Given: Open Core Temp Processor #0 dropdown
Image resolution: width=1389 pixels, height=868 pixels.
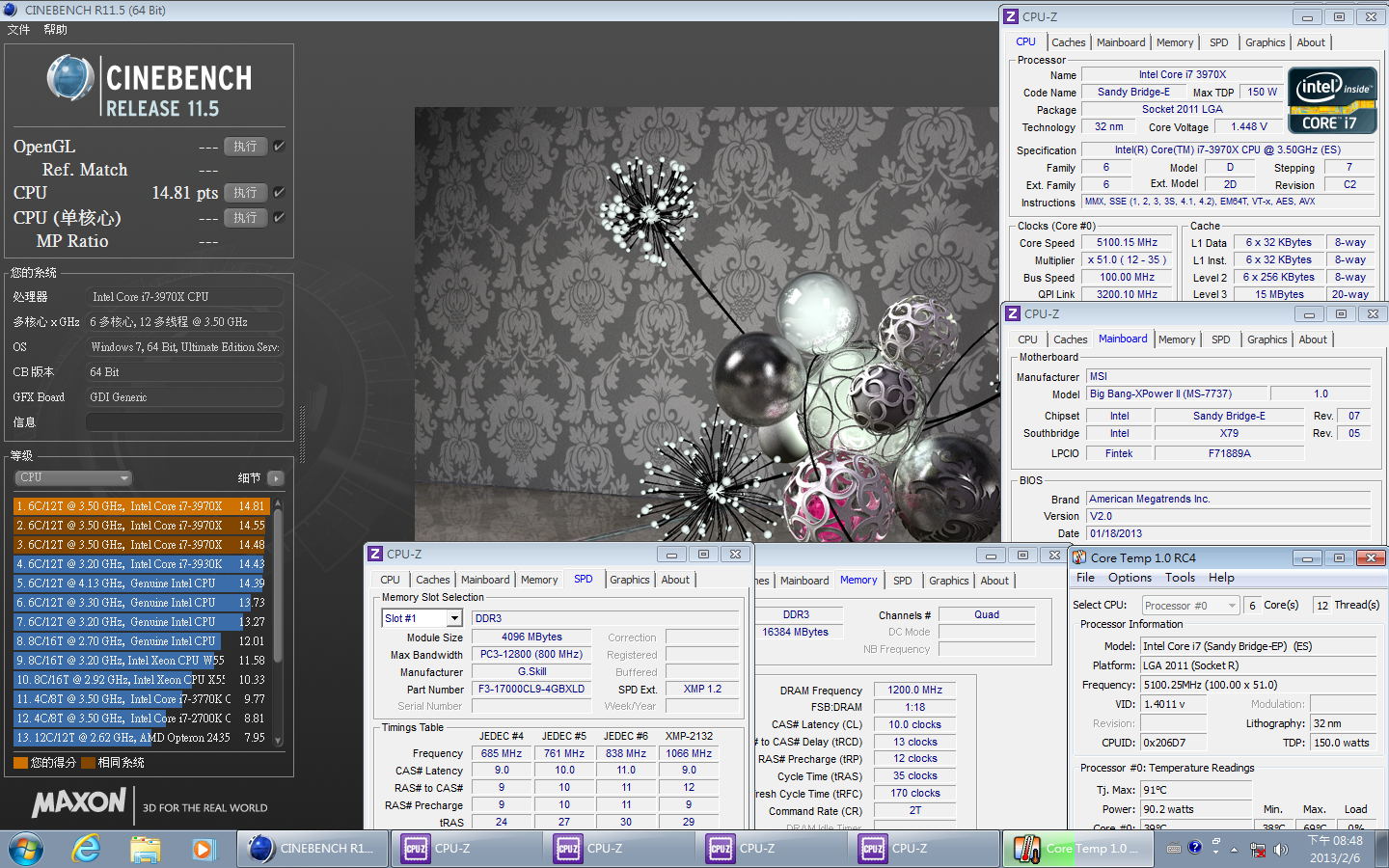Looking at the screenshot, I should [x=1190, y=606].
